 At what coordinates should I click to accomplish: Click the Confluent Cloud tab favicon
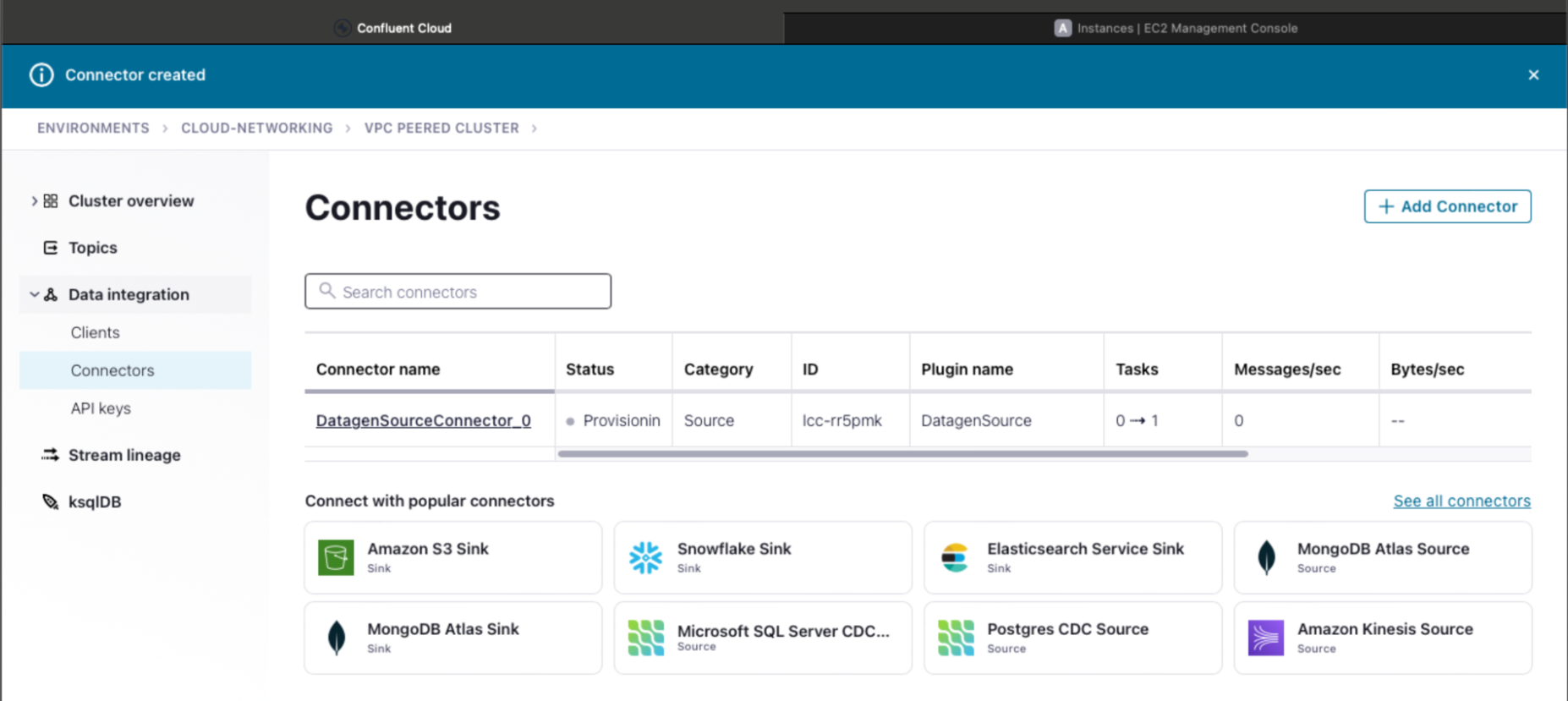click(343, 28)
